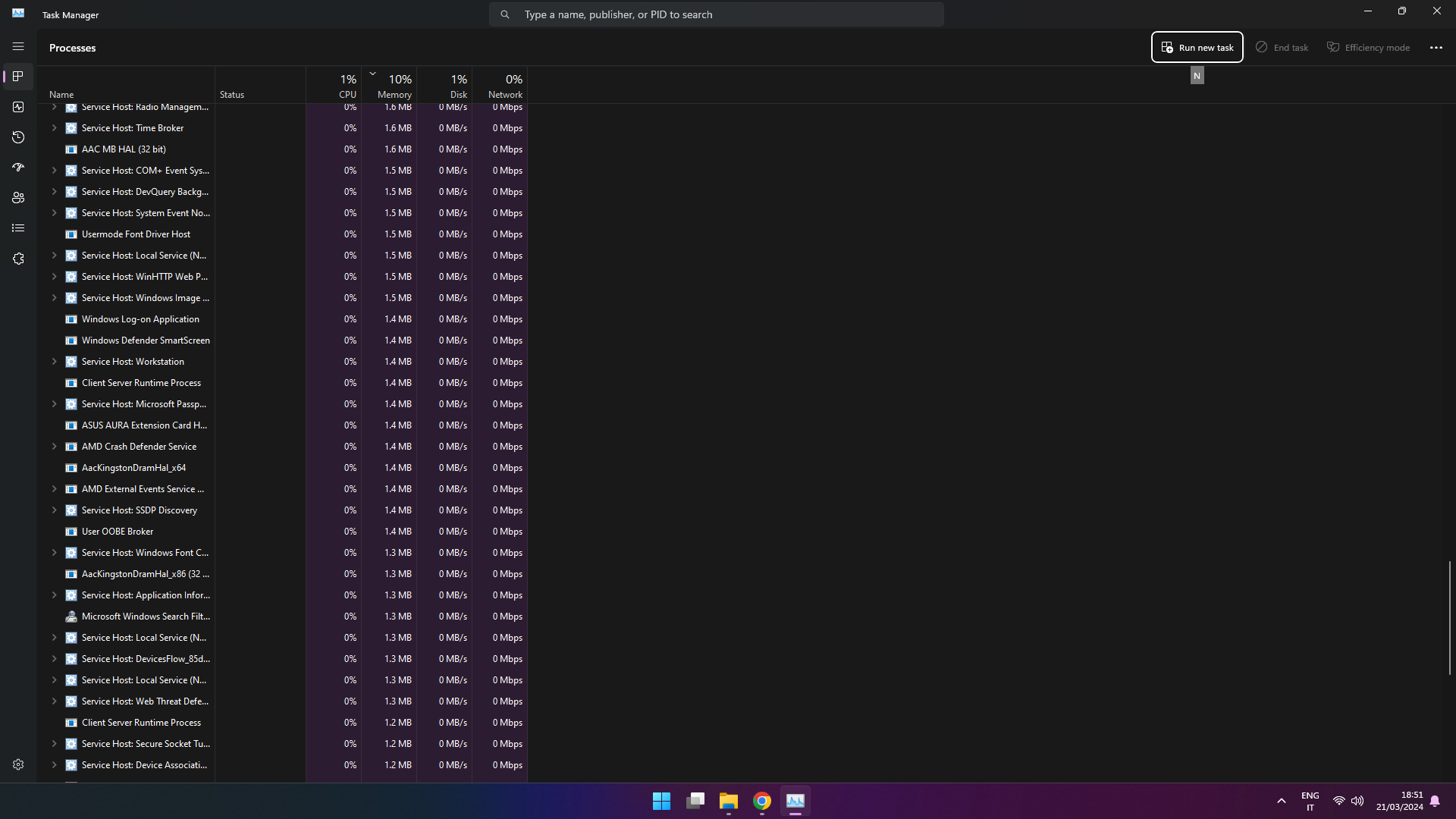This screenshot has width=1456, height=819.
Task: Expand Service Host: DevQuery Background
Action: point(54,192)
